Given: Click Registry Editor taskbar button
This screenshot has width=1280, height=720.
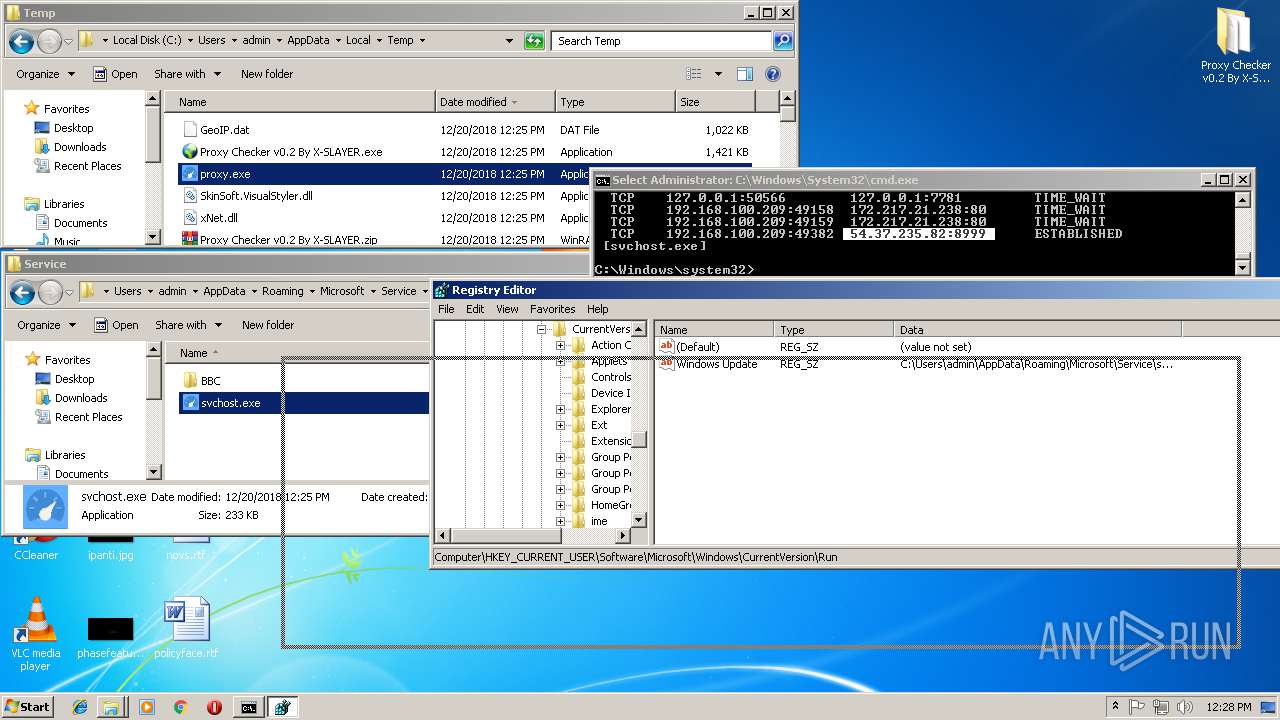Looking at the screenshot, I should tap(282, 707).
